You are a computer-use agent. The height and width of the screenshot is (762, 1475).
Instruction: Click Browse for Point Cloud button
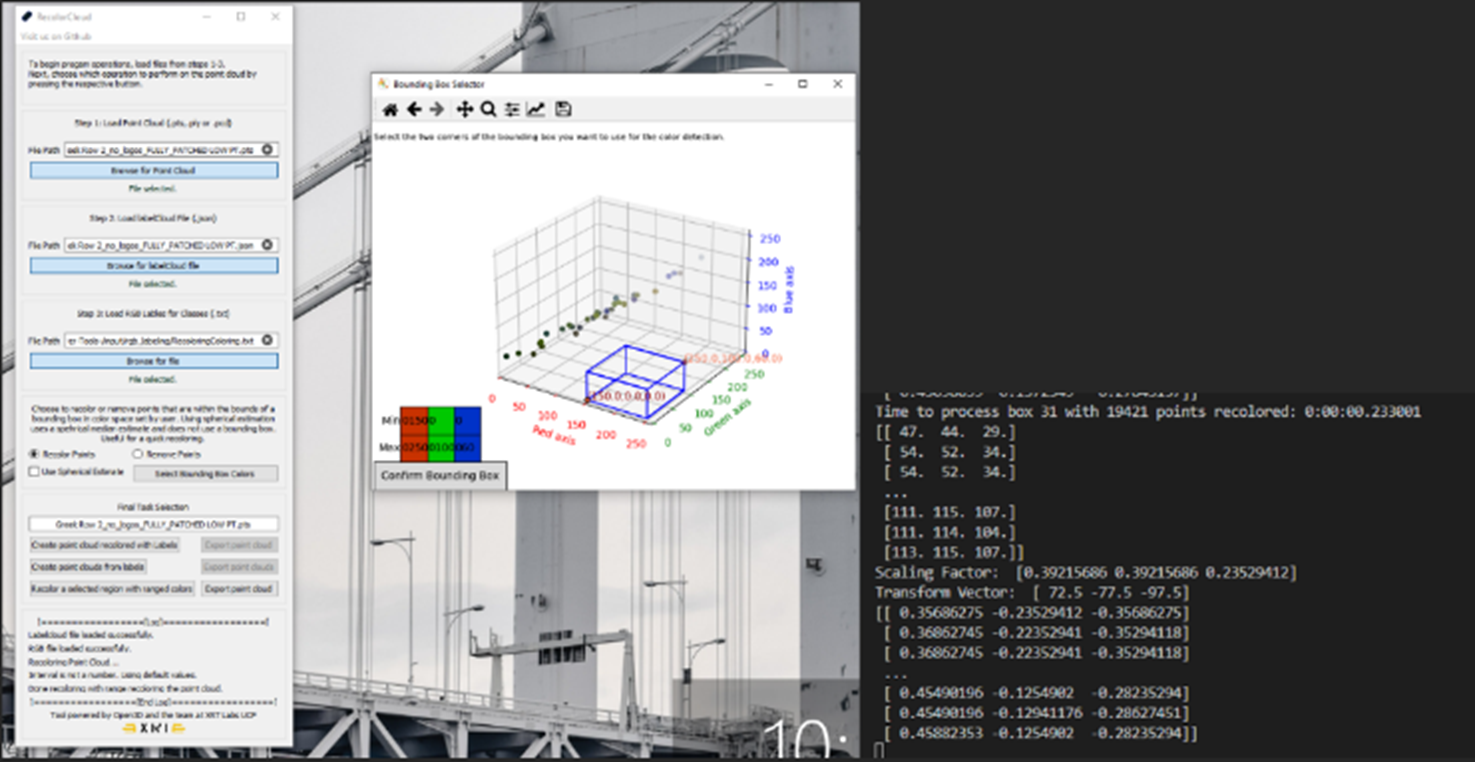[x=154, y=171]
